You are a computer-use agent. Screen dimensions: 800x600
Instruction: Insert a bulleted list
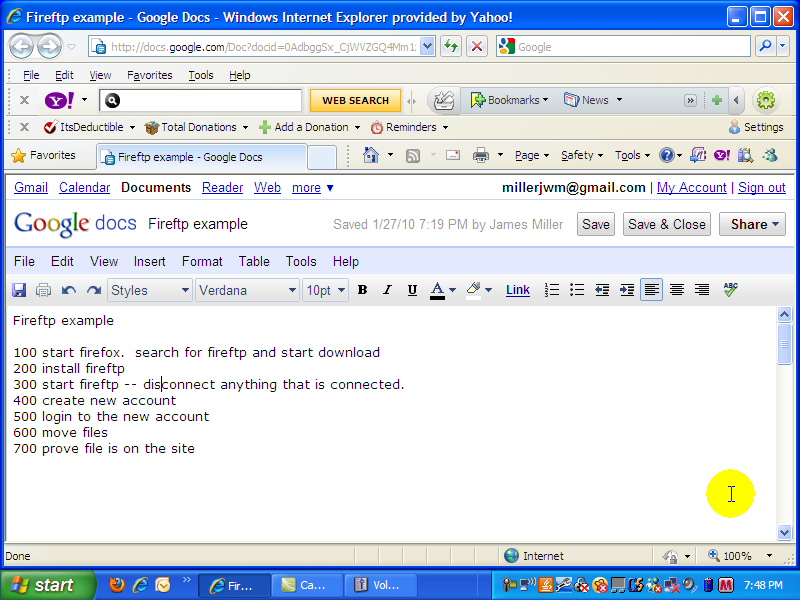577,290
